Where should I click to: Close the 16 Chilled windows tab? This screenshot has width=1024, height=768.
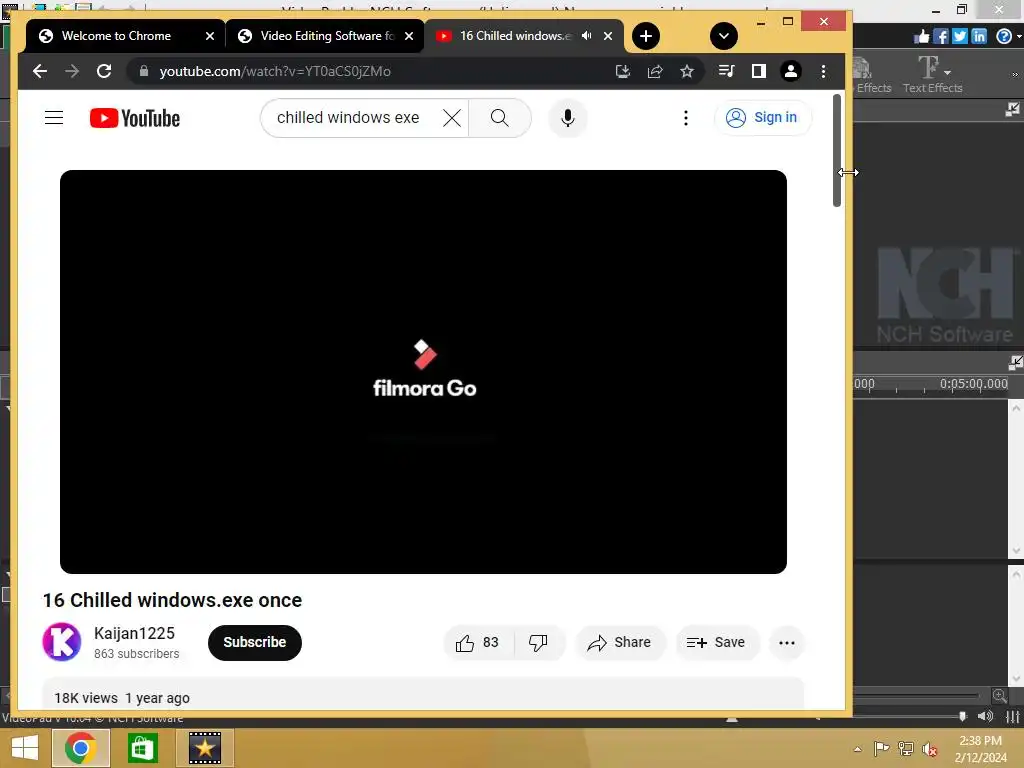click(608, 36)
